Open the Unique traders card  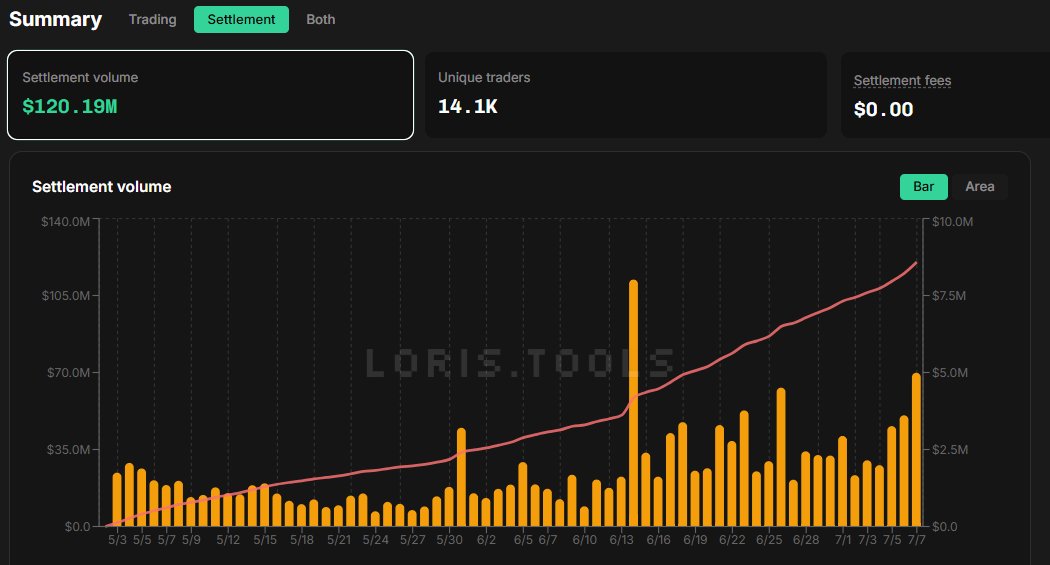point(625,95)
